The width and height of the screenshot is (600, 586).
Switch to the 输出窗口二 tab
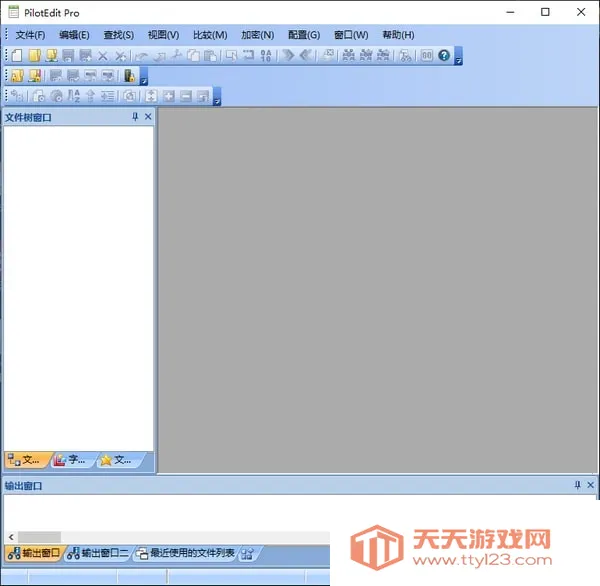98,553
